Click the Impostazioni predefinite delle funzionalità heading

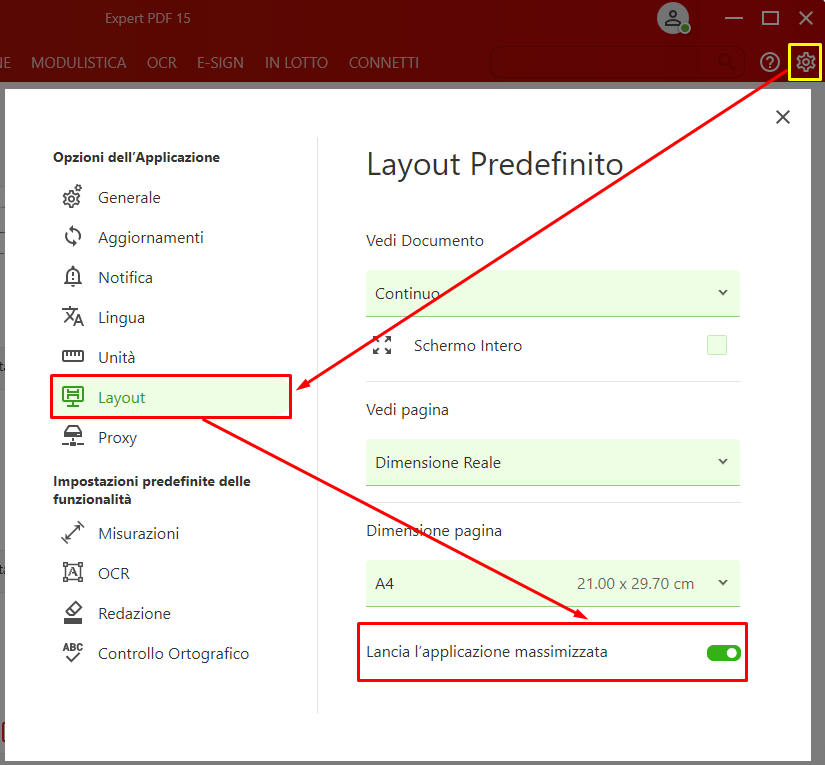point(152,490)
